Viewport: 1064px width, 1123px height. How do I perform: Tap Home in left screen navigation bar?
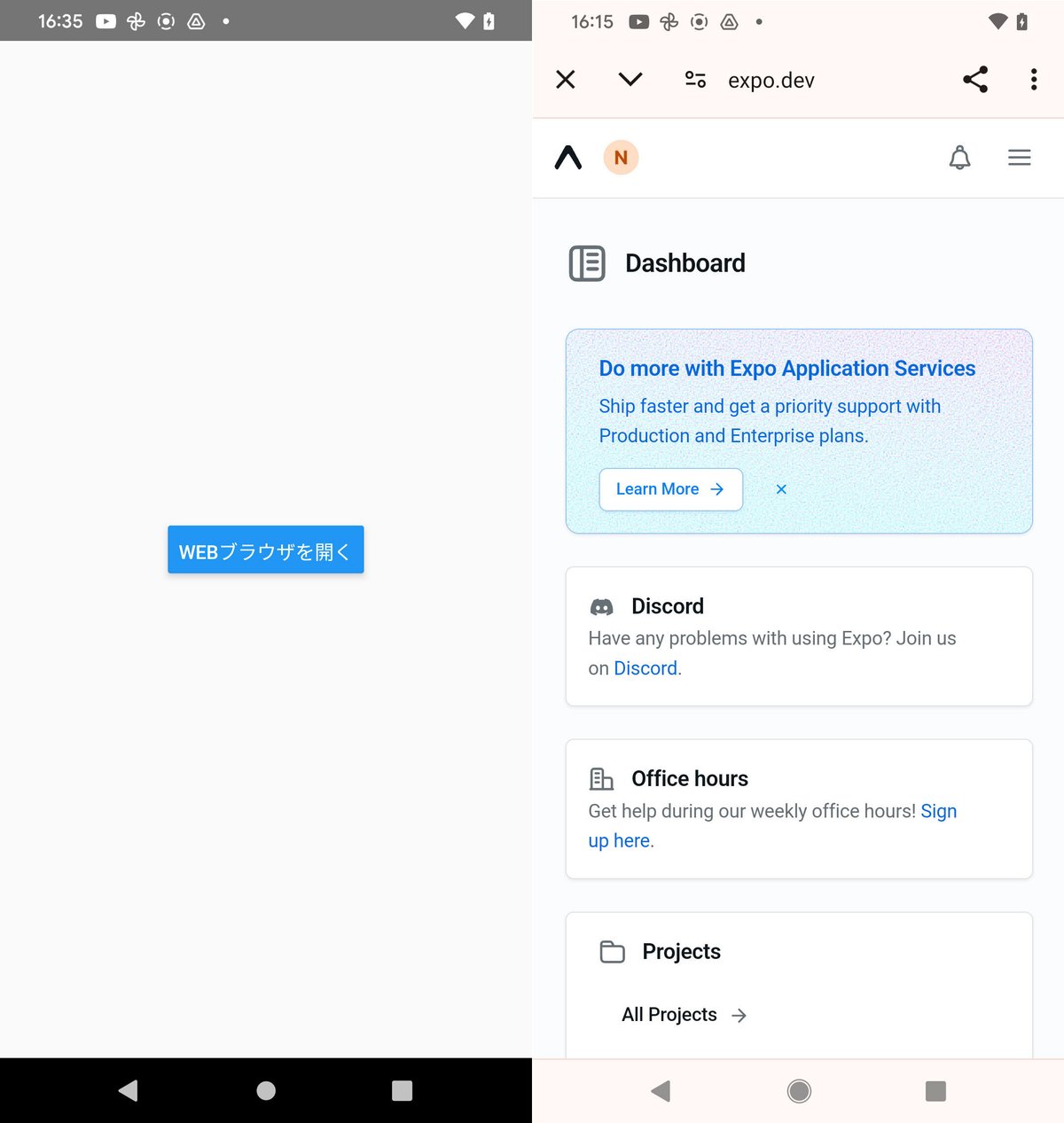tap(266, 1090)
